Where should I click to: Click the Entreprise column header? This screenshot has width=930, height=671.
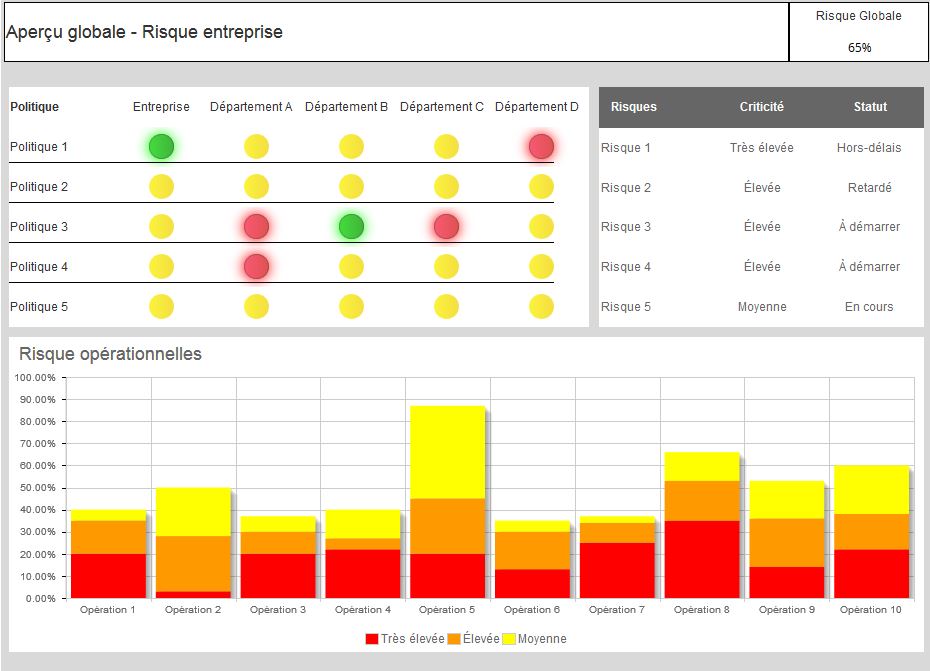(x=161, y=107)
